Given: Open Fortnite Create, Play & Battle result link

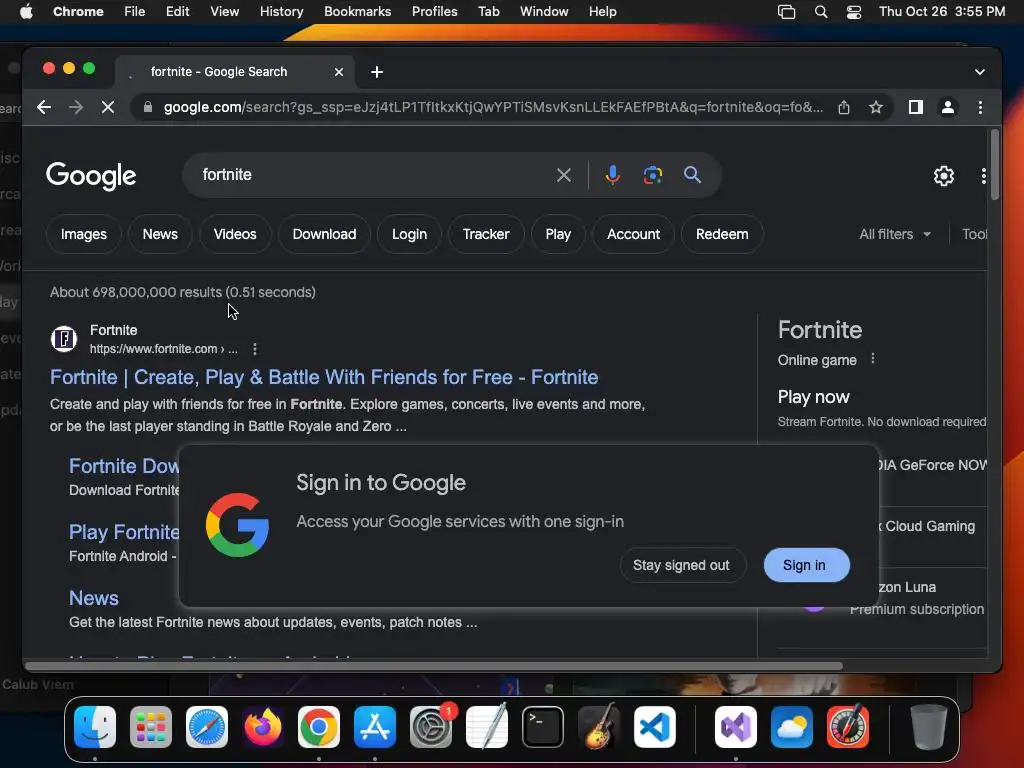Looking at the screenshot, I should 324,377.
